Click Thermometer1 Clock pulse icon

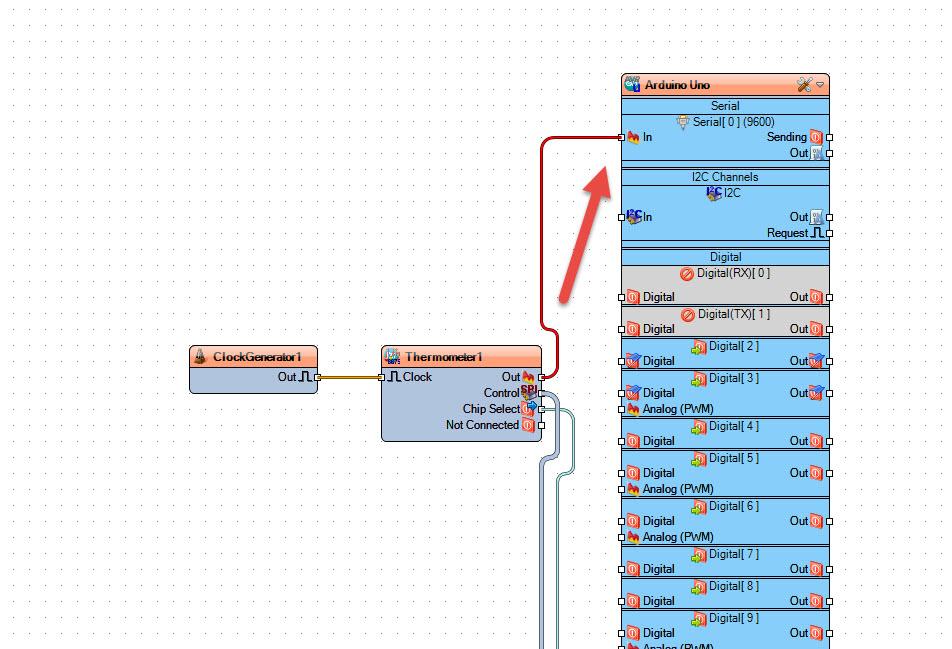click(x=395, y=377)
